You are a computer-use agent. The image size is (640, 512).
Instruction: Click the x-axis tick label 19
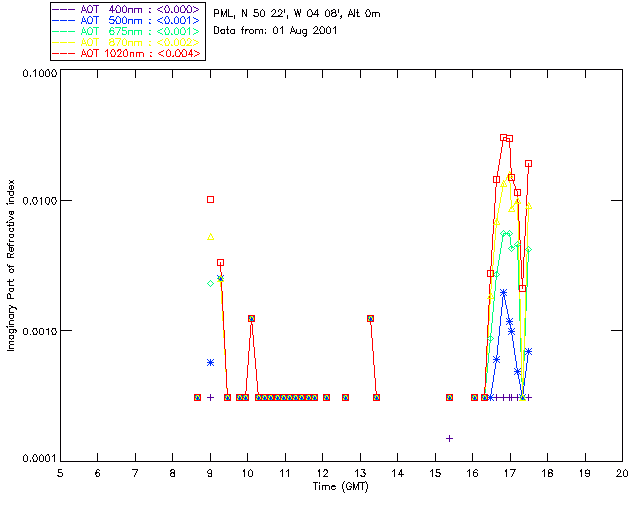point(585,473)
